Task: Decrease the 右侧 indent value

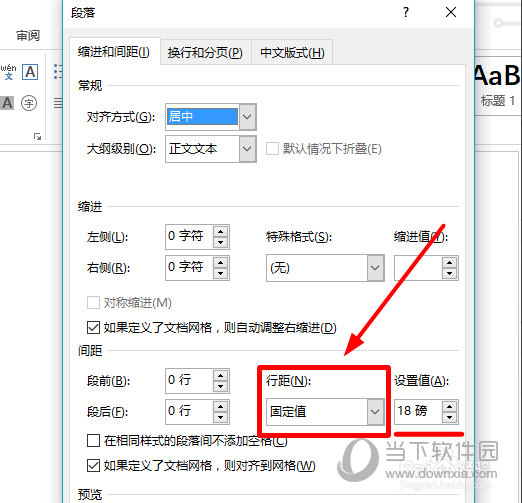Action: point(221,273)
